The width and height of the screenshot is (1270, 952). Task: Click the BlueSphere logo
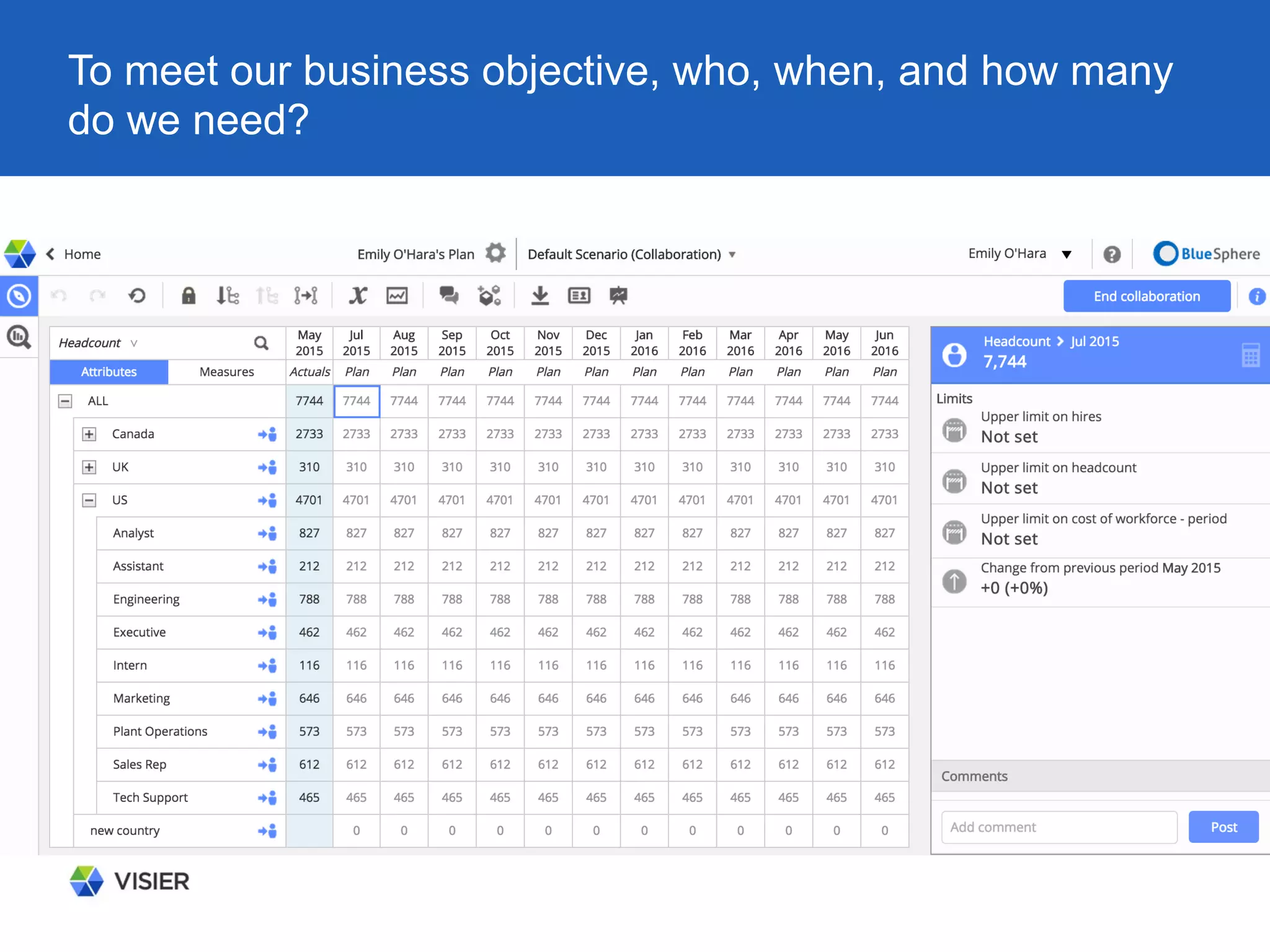1206,253
